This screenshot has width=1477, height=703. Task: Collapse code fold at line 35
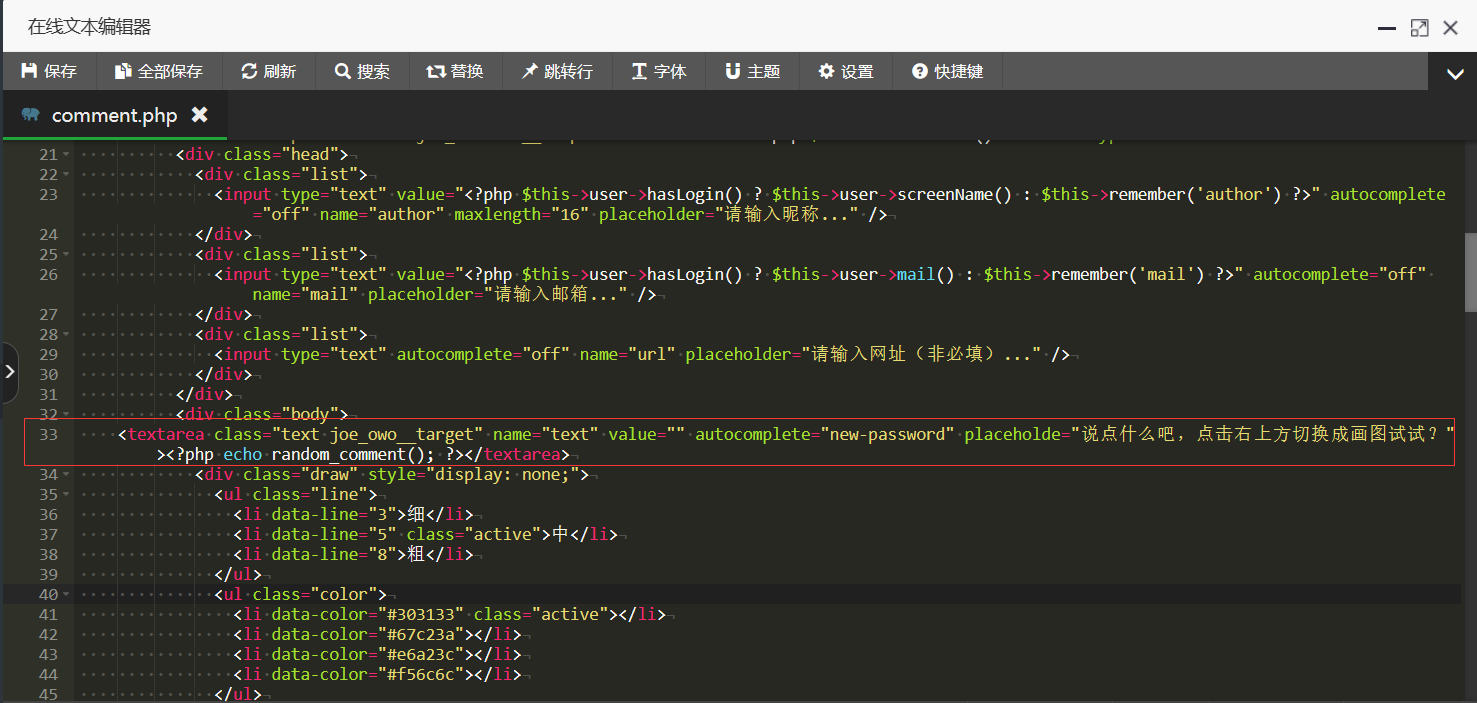[x=66, y=495]
